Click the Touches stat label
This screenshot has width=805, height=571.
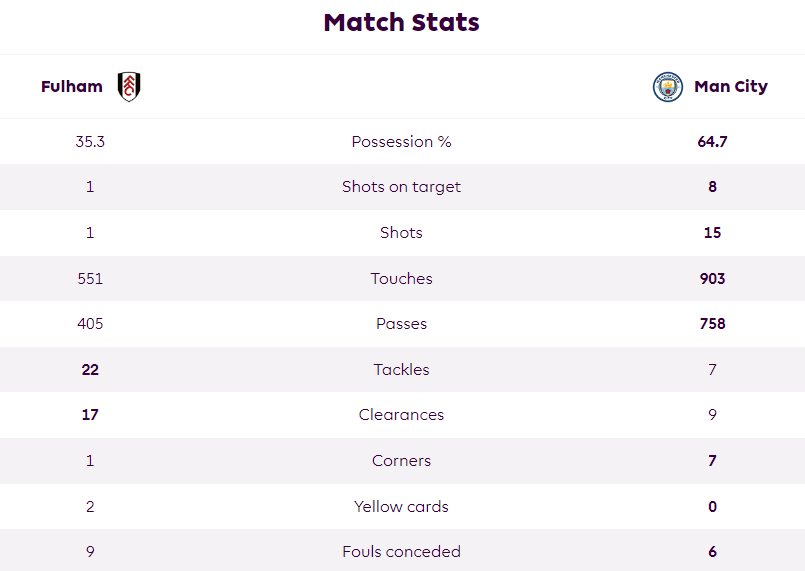(401, 278)
